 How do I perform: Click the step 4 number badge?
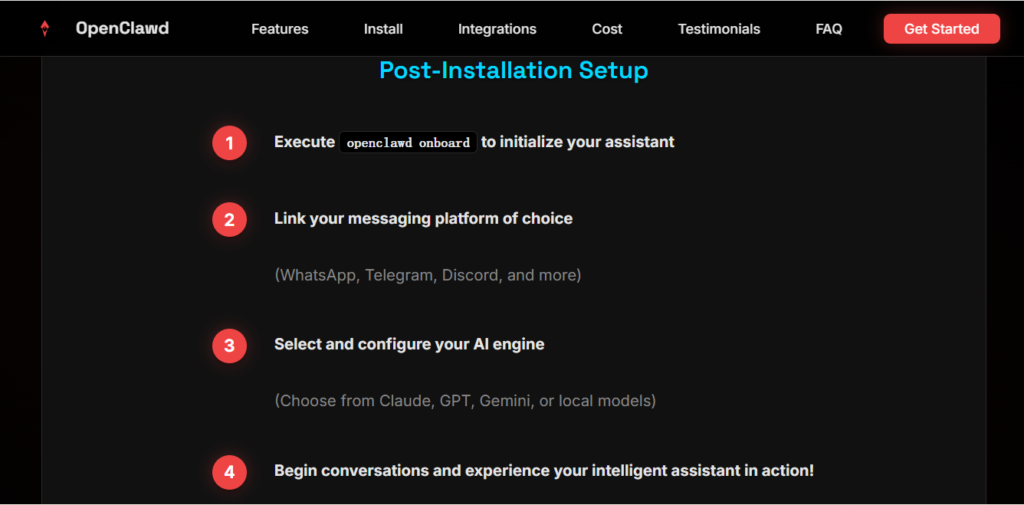(x=229, y=471)
